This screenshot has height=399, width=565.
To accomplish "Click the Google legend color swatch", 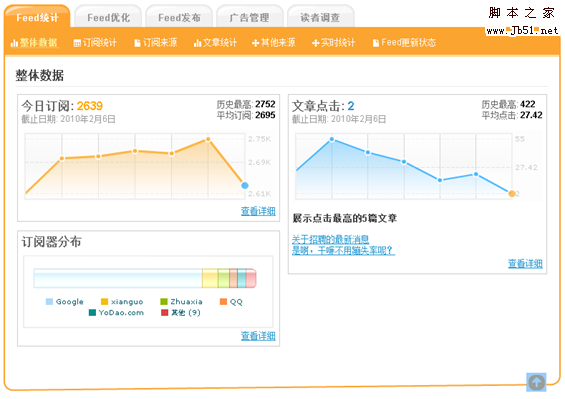I will click(x=49, y=302).
